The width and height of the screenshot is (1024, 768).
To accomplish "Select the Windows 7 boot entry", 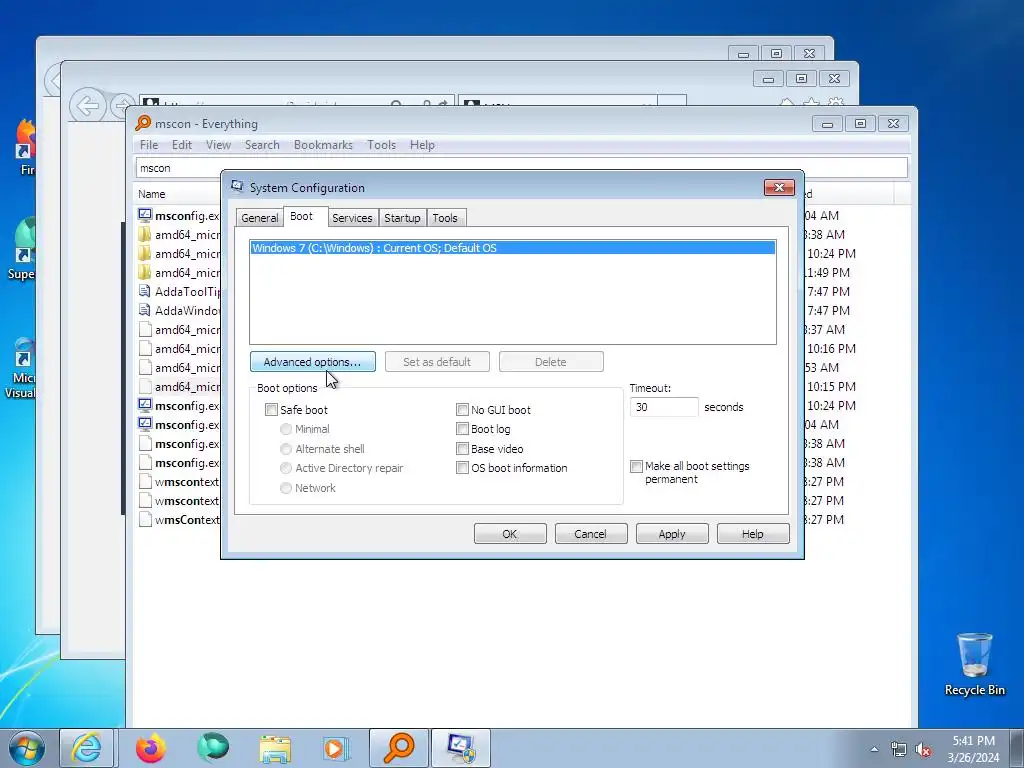I will click(513, 248).
